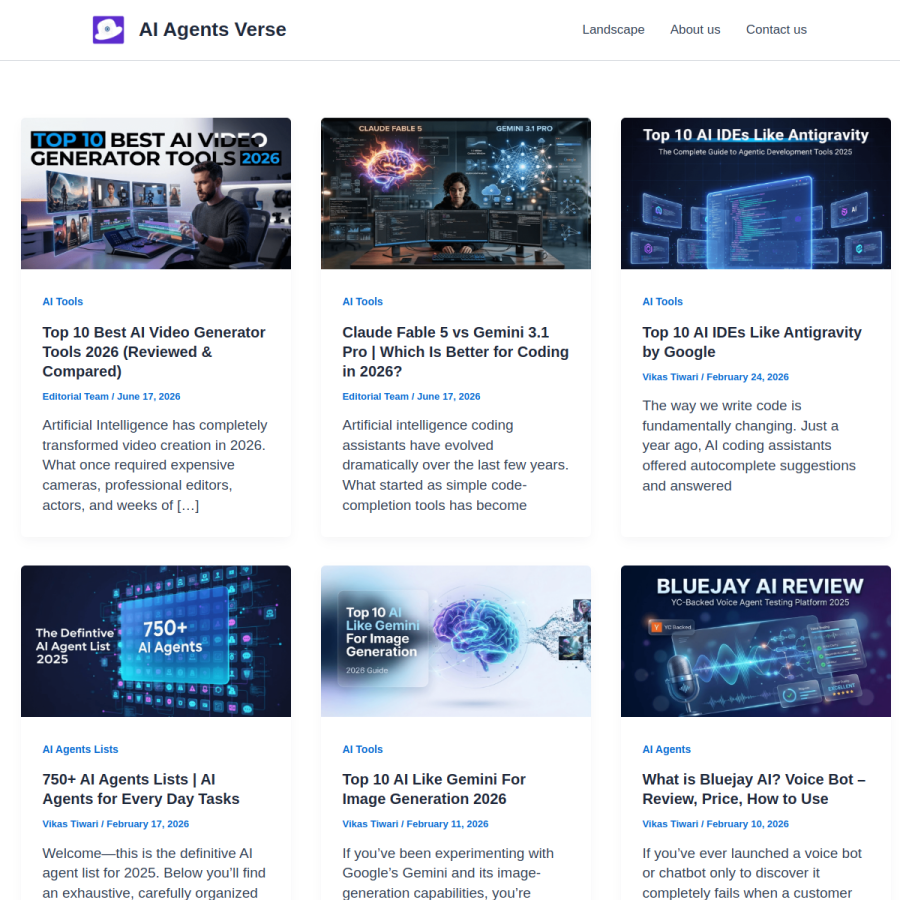Open Top 10 AI IDEs Like Antigravity title

[752, 342]
